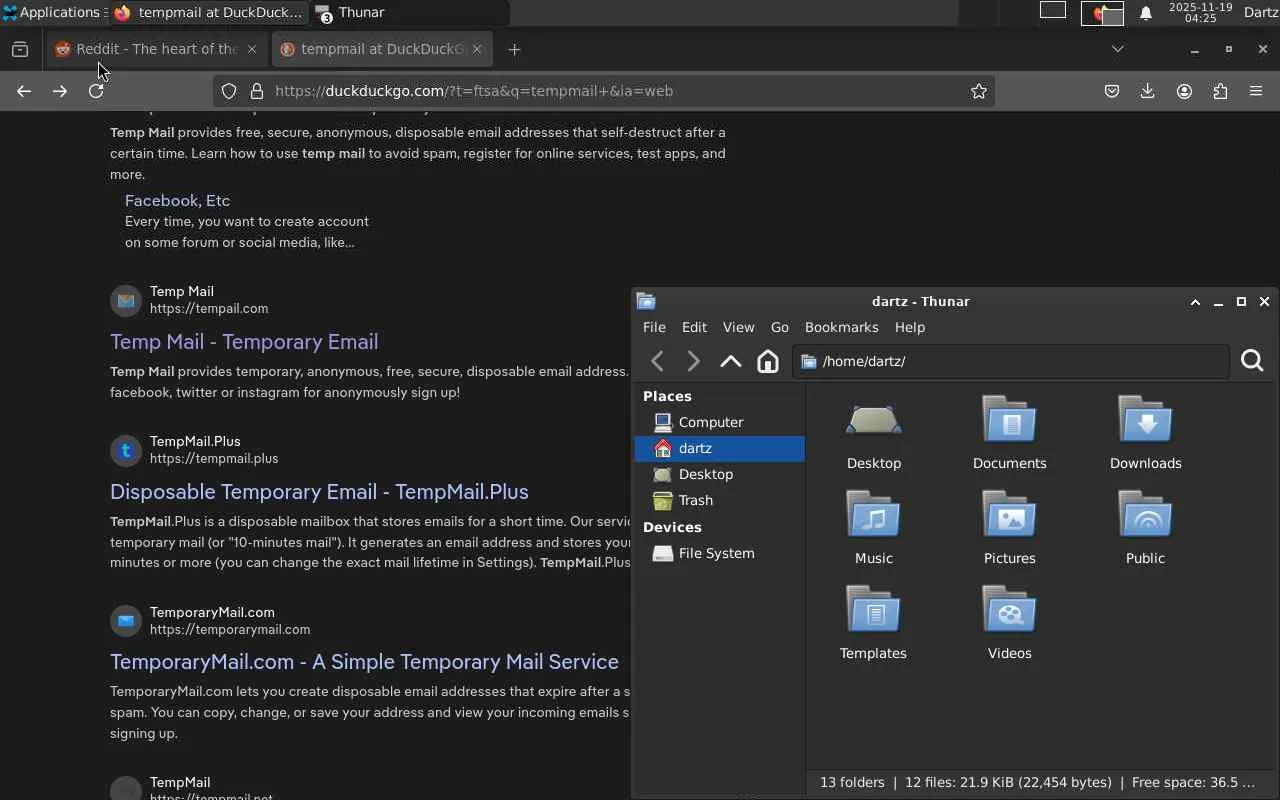The height and width of the screenshot is (800, 1280).
Task: Go to parent folder in Thunar
Action: pos(731,361)
